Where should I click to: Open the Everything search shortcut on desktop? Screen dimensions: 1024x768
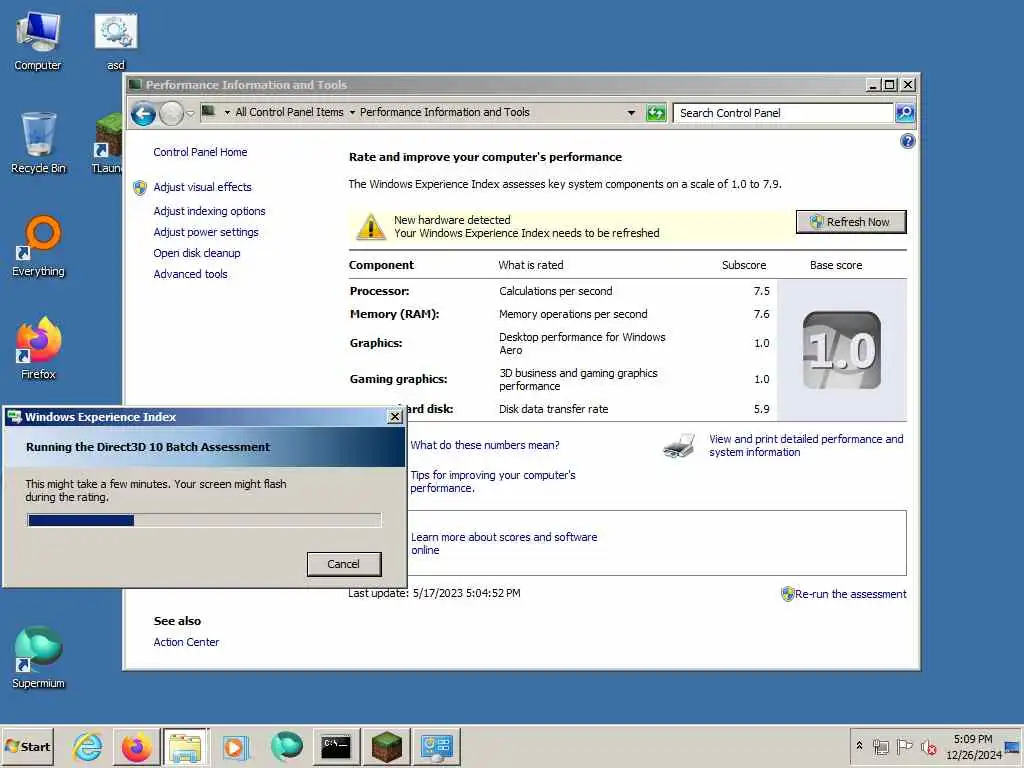point(38,246)
